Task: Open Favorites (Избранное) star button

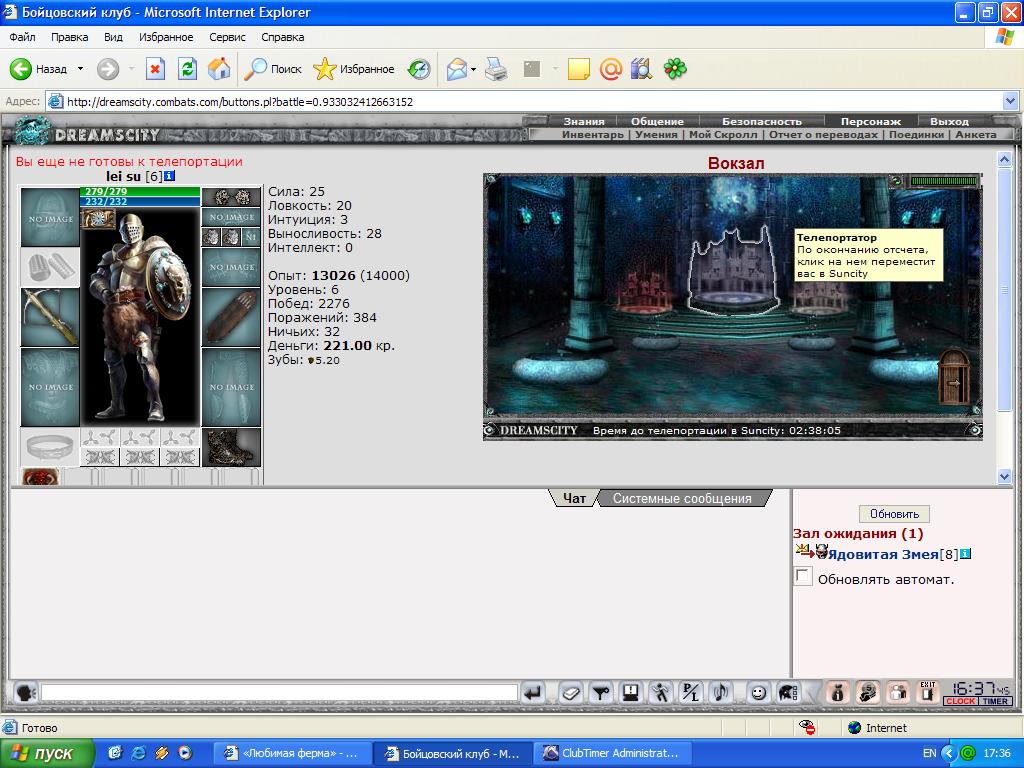Action: [353, 69]
